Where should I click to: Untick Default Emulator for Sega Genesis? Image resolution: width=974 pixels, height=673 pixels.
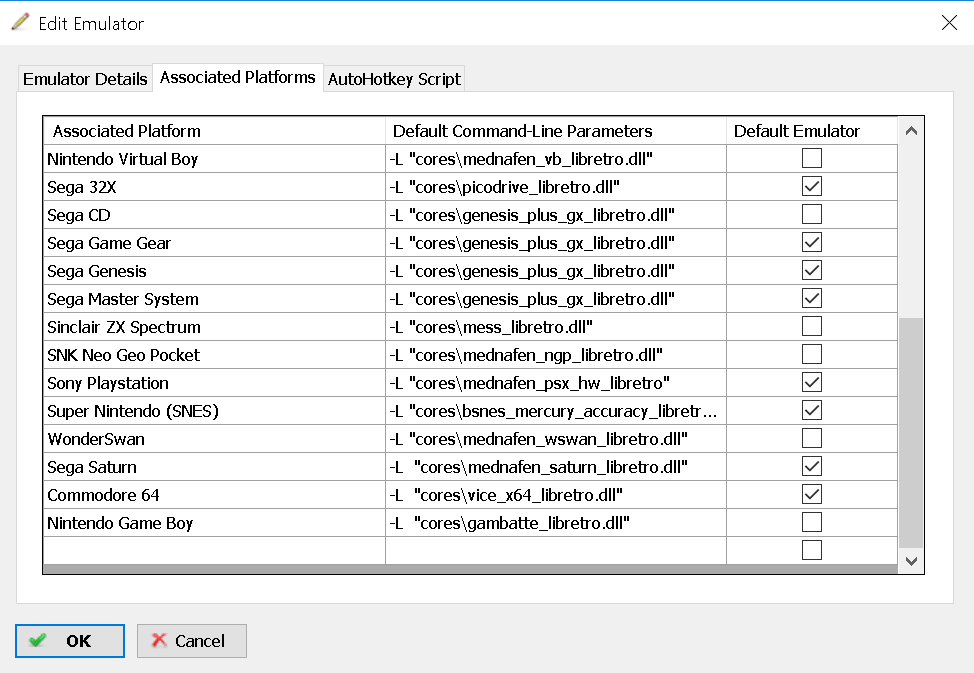811,270
